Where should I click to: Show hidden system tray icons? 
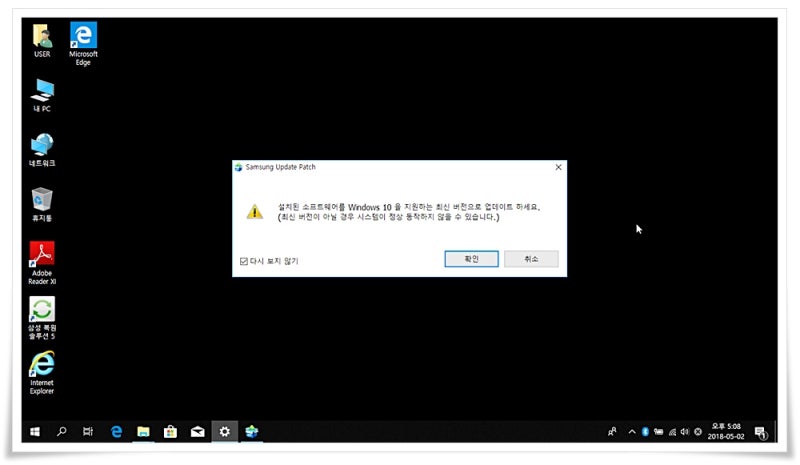coord(632,432)
